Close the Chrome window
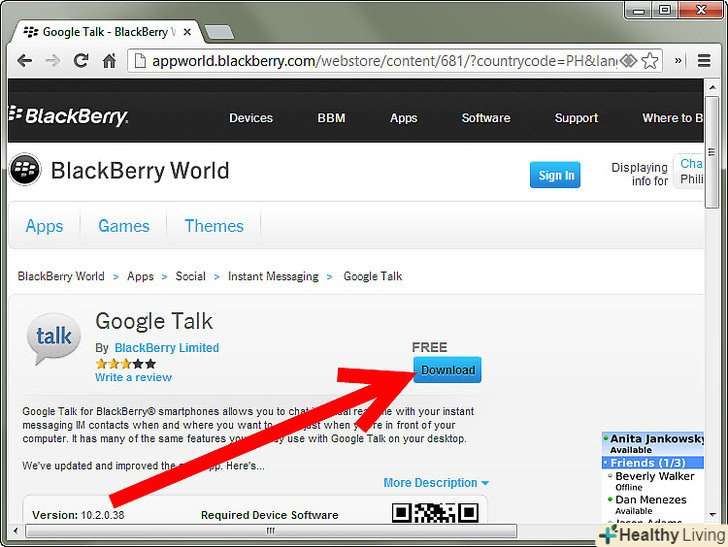The image size is (728, 547). coord(701,10)
